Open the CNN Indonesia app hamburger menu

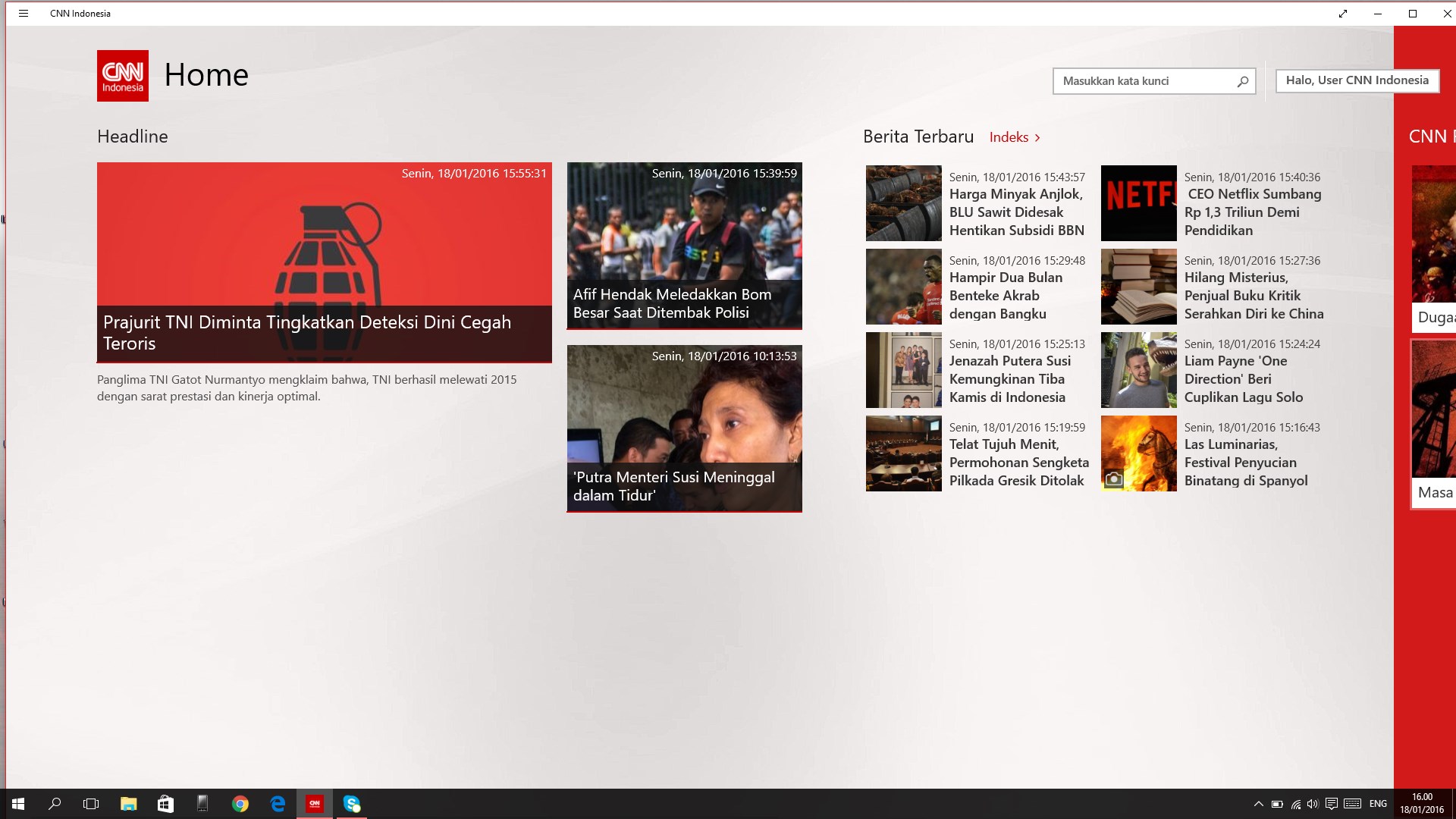tap(24, 13)
